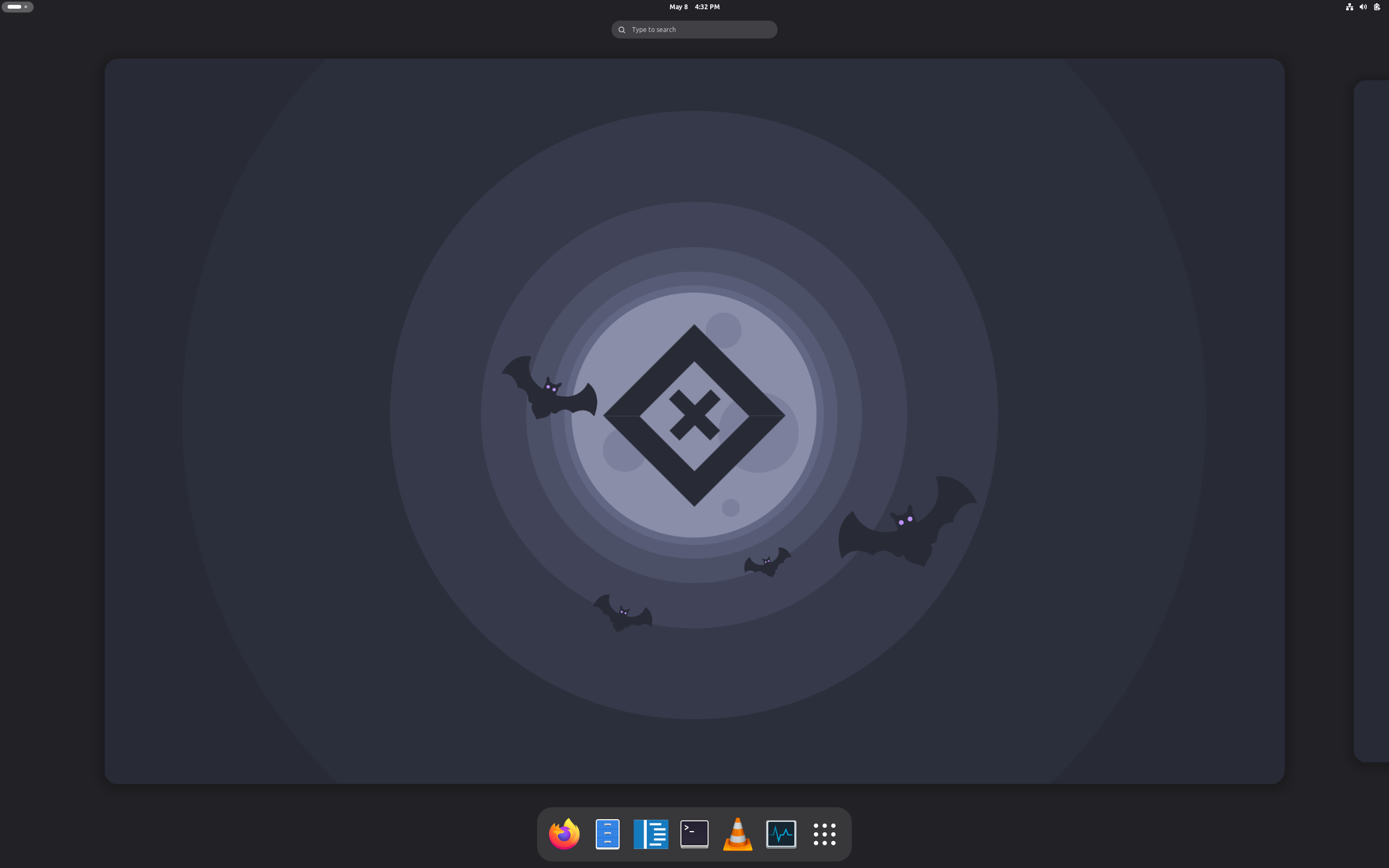Image resolution: width=1389 pixels, height=868 pixels.
Task: Click the network status icon in top bar
Action: click(x=1349, y=7)
